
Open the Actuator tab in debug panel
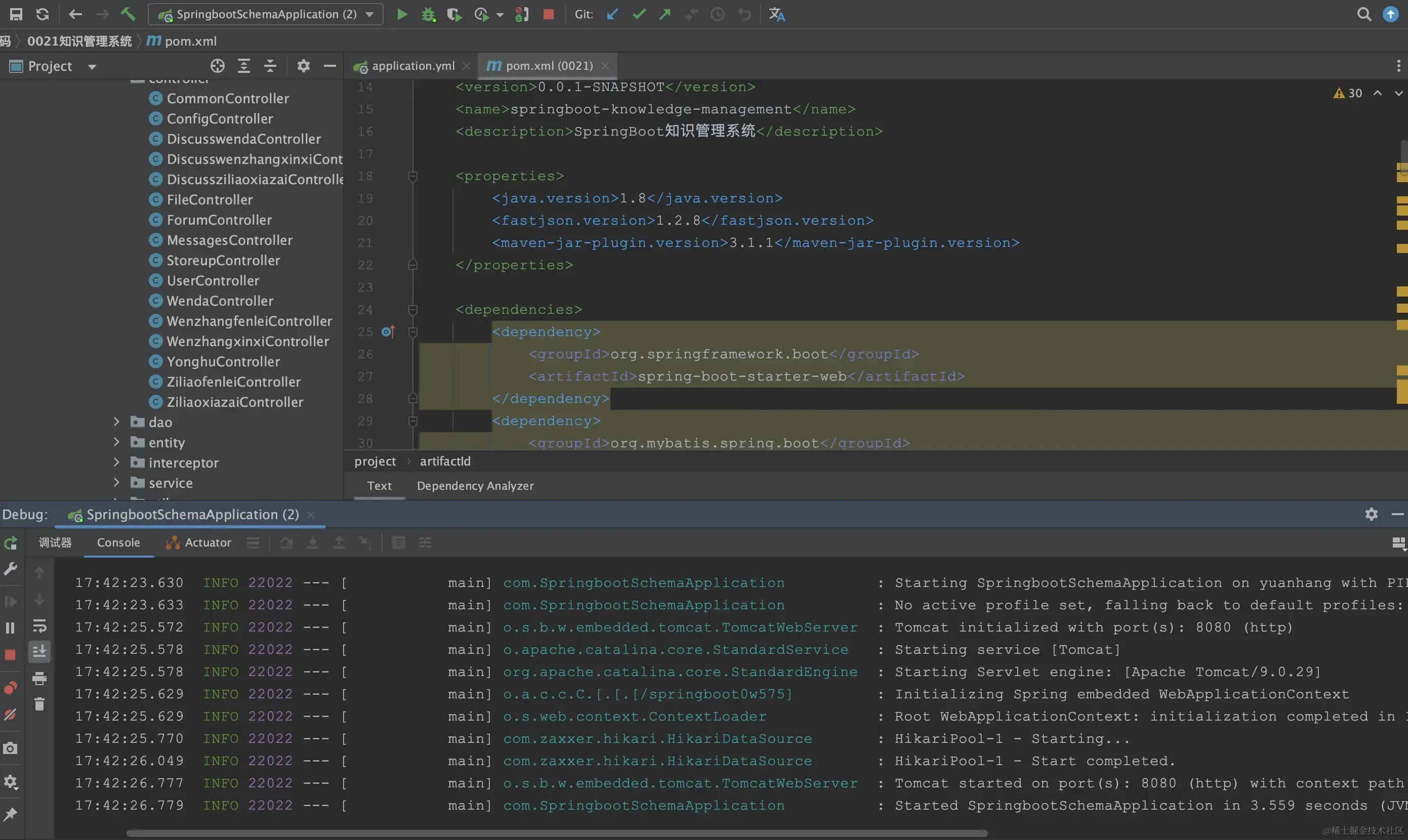tap(207, 542)
